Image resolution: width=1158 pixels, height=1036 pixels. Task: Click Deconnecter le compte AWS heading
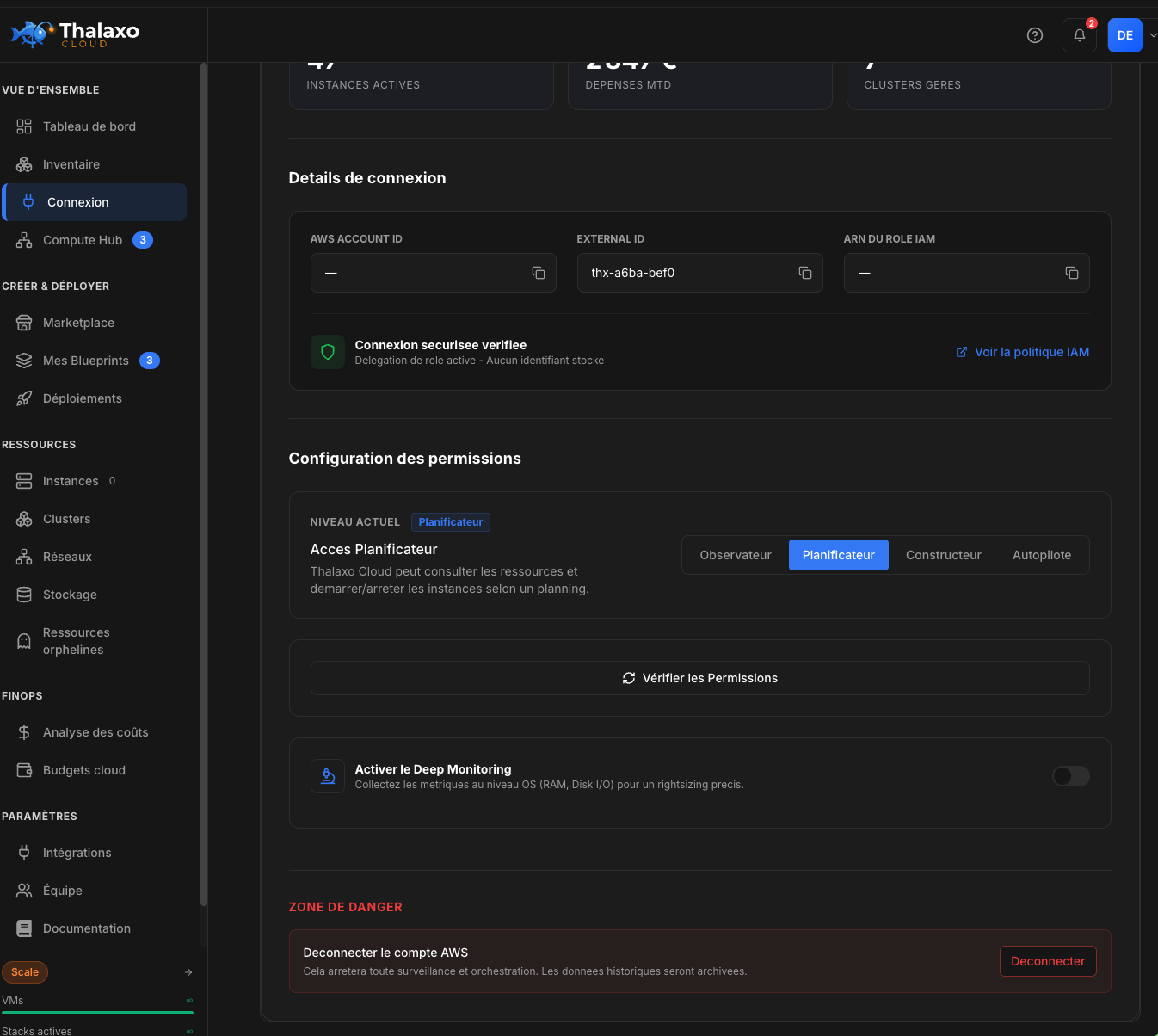tap(385, 953)
